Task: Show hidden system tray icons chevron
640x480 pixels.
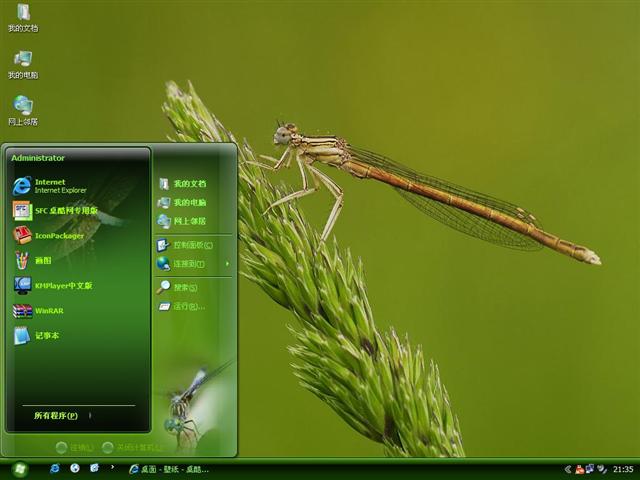Action: point(568,469)
